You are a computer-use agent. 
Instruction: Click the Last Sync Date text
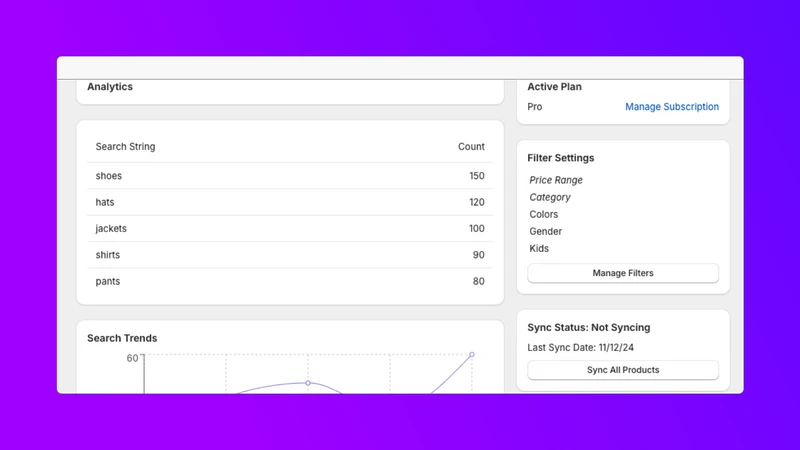click(580, 347)
